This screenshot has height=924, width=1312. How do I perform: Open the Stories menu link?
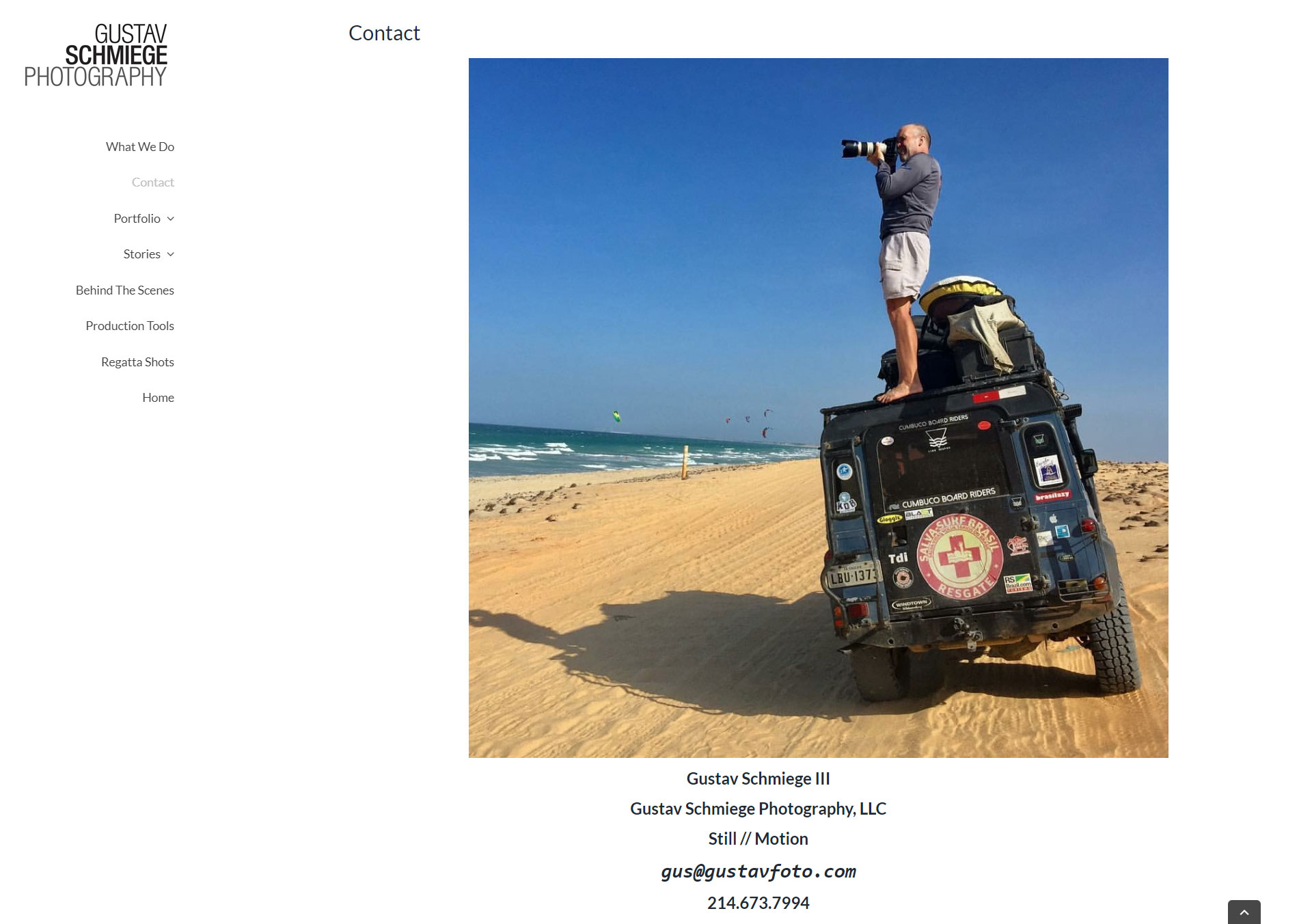pos(141,254)
